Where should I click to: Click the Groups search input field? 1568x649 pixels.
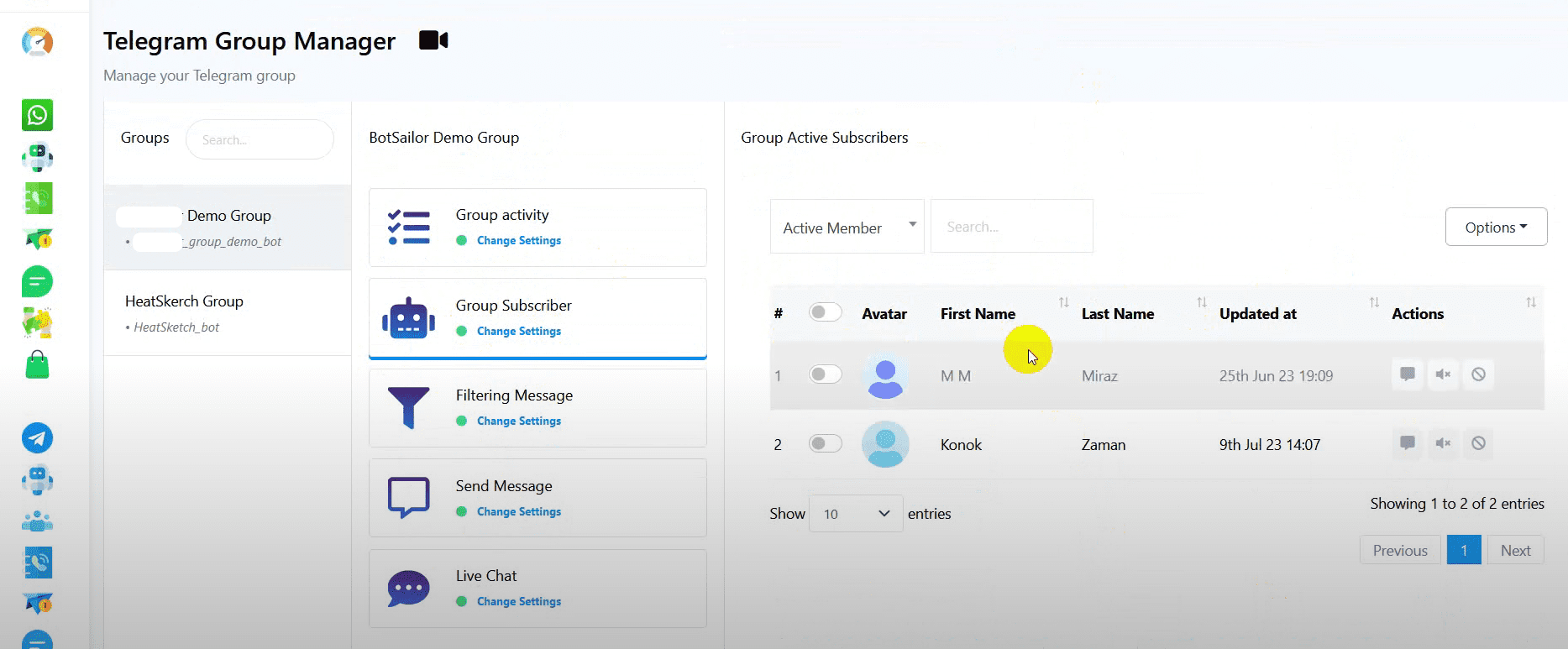pos(259,139)
